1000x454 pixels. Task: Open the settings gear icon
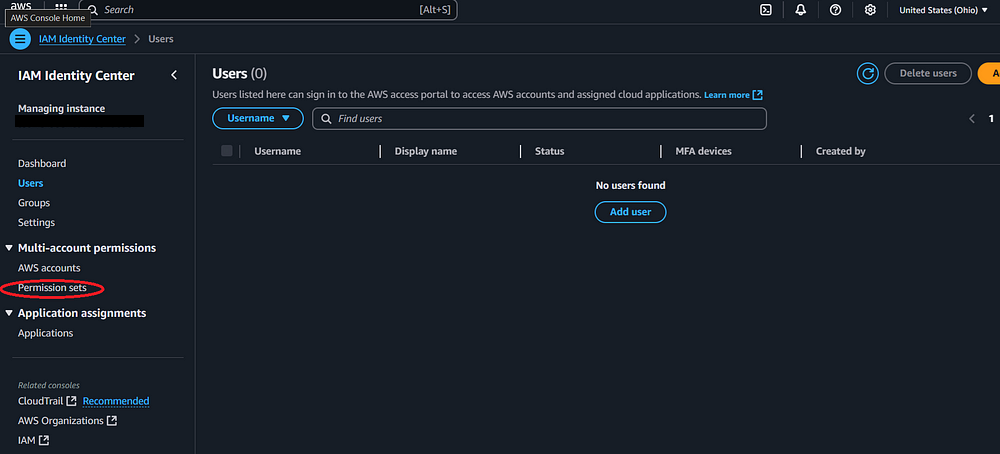870,10
